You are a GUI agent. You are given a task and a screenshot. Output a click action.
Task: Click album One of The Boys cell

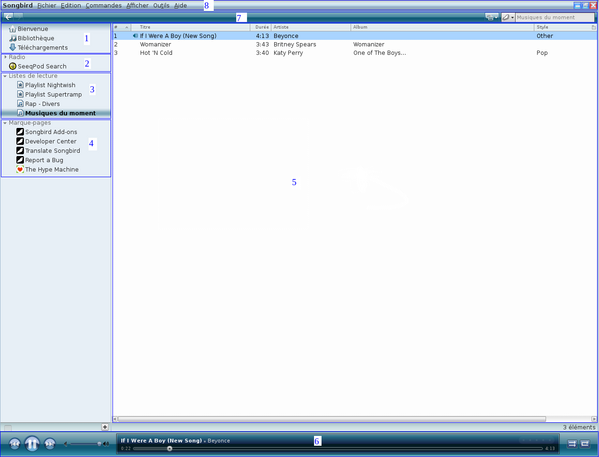coord(379,53)
